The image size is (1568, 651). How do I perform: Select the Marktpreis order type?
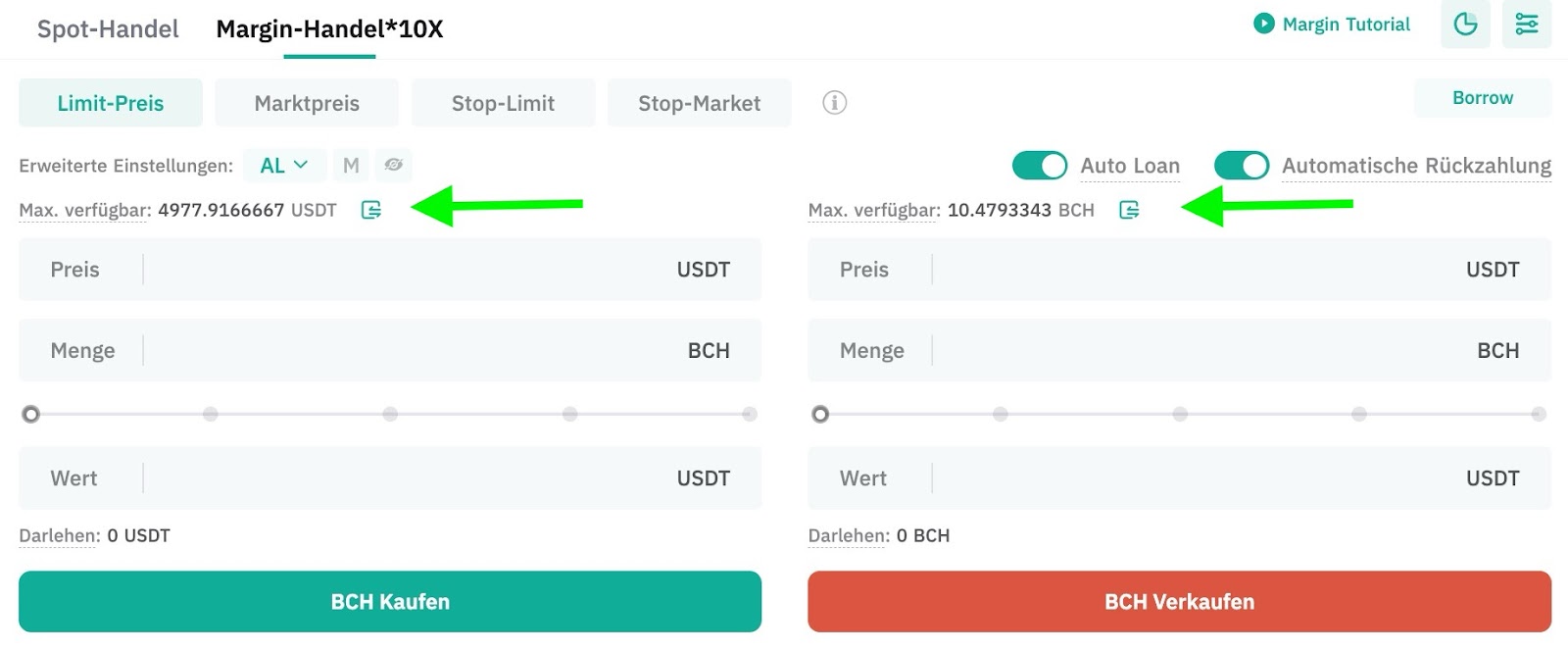[x=307, y=103]
